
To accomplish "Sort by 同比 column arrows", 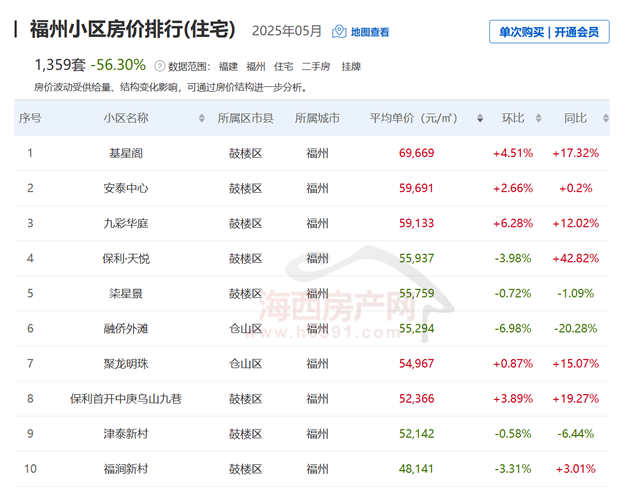I will click(x=606, y=118).
